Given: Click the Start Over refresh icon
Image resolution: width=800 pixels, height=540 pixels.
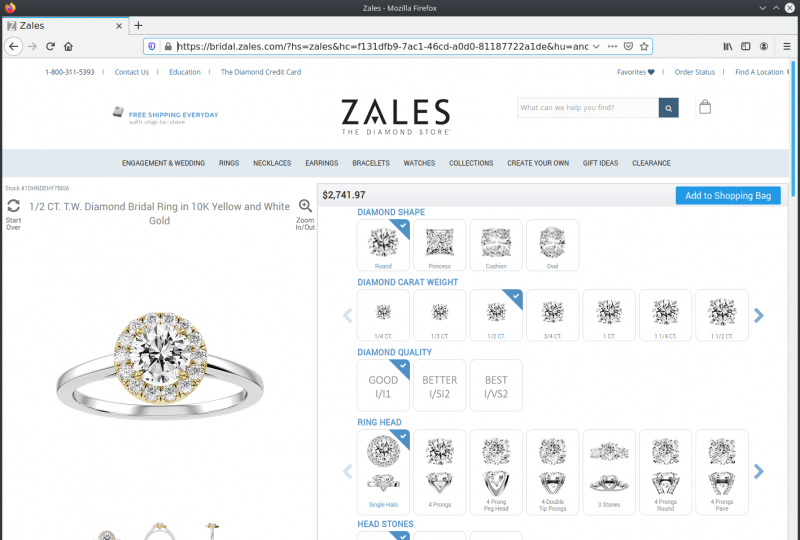Looking at the screenshot, I should (x=13, y=206).
